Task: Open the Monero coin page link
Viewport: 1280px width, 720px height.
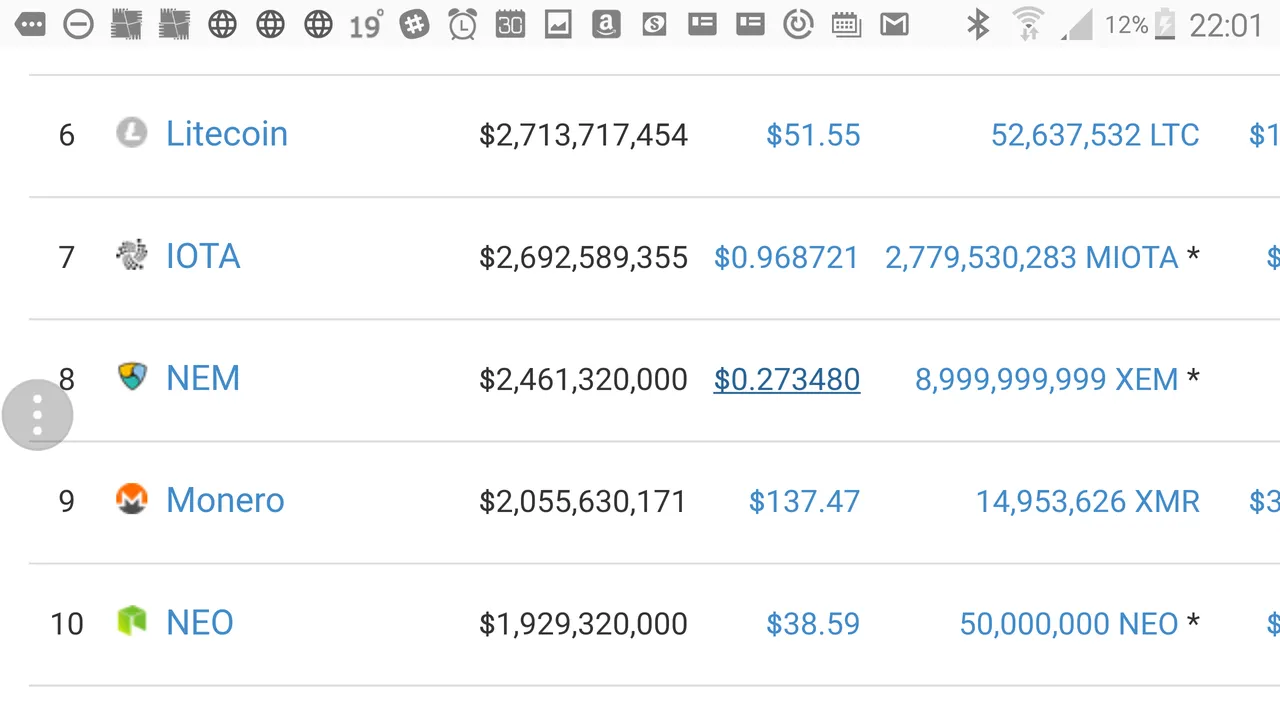Action: (225, 500)
